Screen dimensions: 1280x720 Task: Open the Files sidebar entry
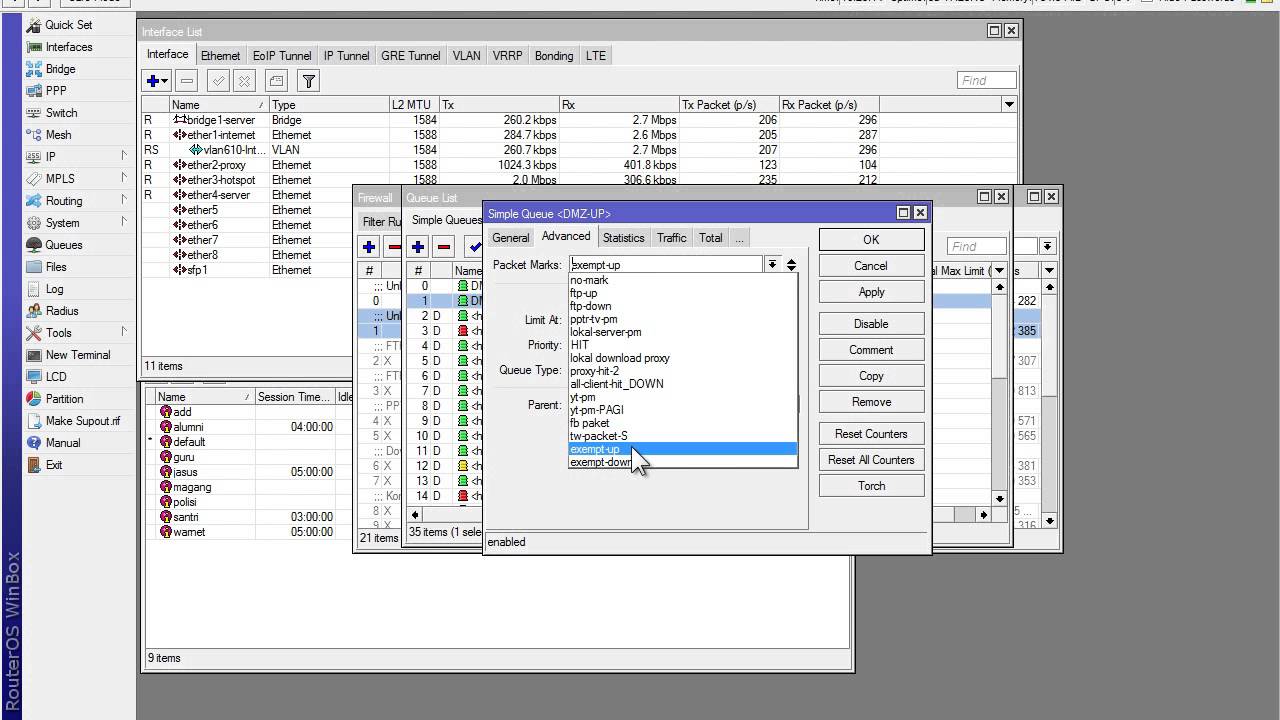56,267
